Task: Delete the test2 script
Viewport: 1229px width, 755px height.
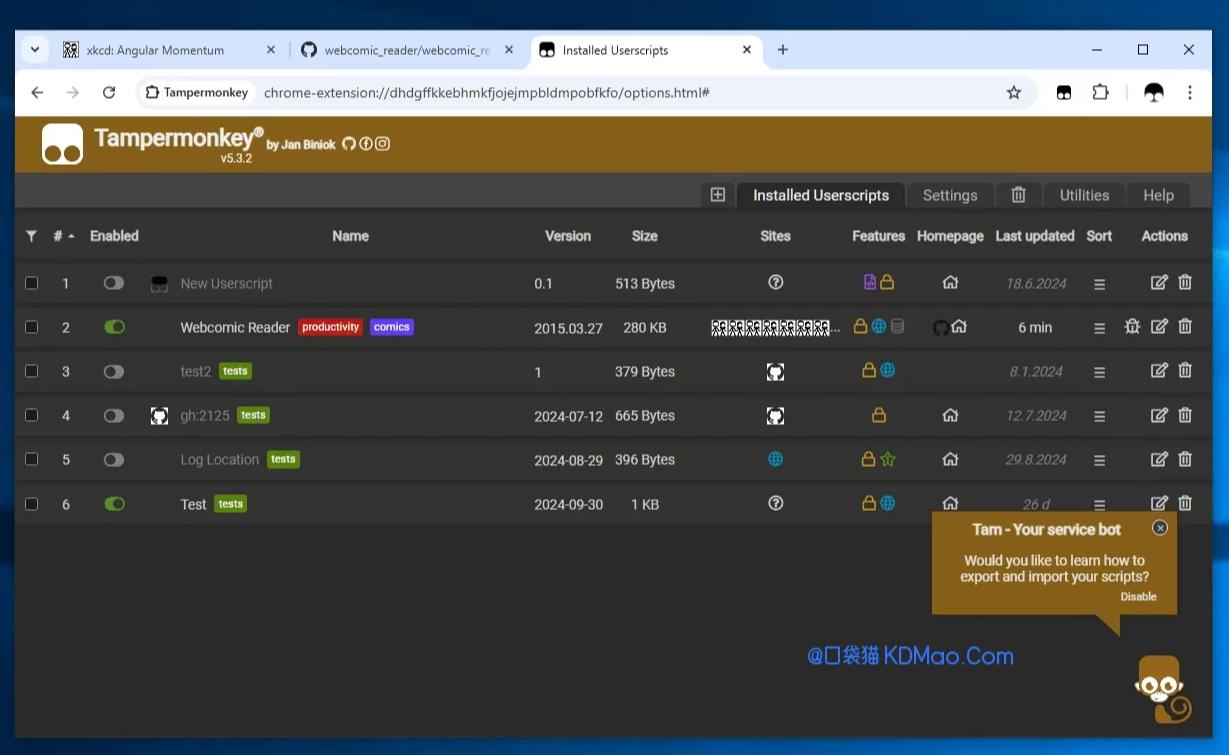Action: point(1185,370)
